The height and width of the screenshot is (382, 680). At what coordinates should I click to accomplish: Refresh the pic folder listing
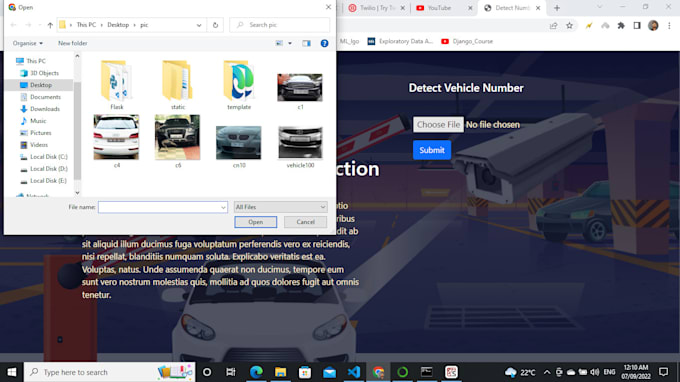pyautogui.click(x=216, y=25)
